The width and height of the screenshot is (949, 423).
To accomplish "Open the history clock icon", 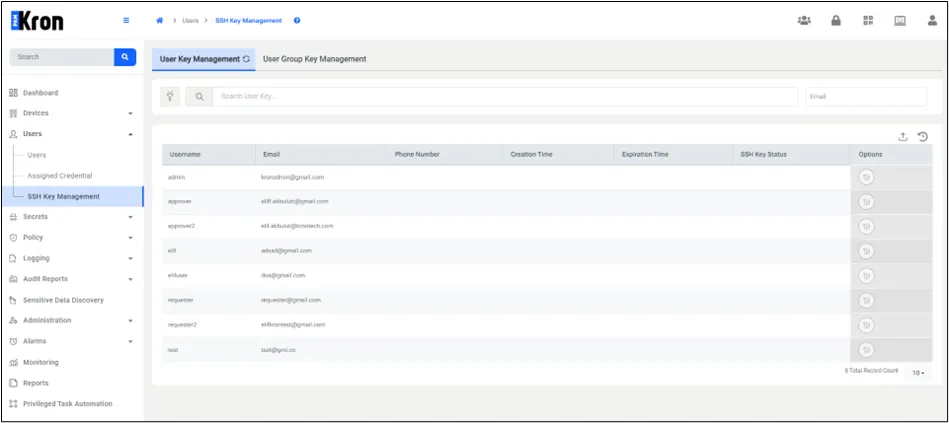I will 922,137.
